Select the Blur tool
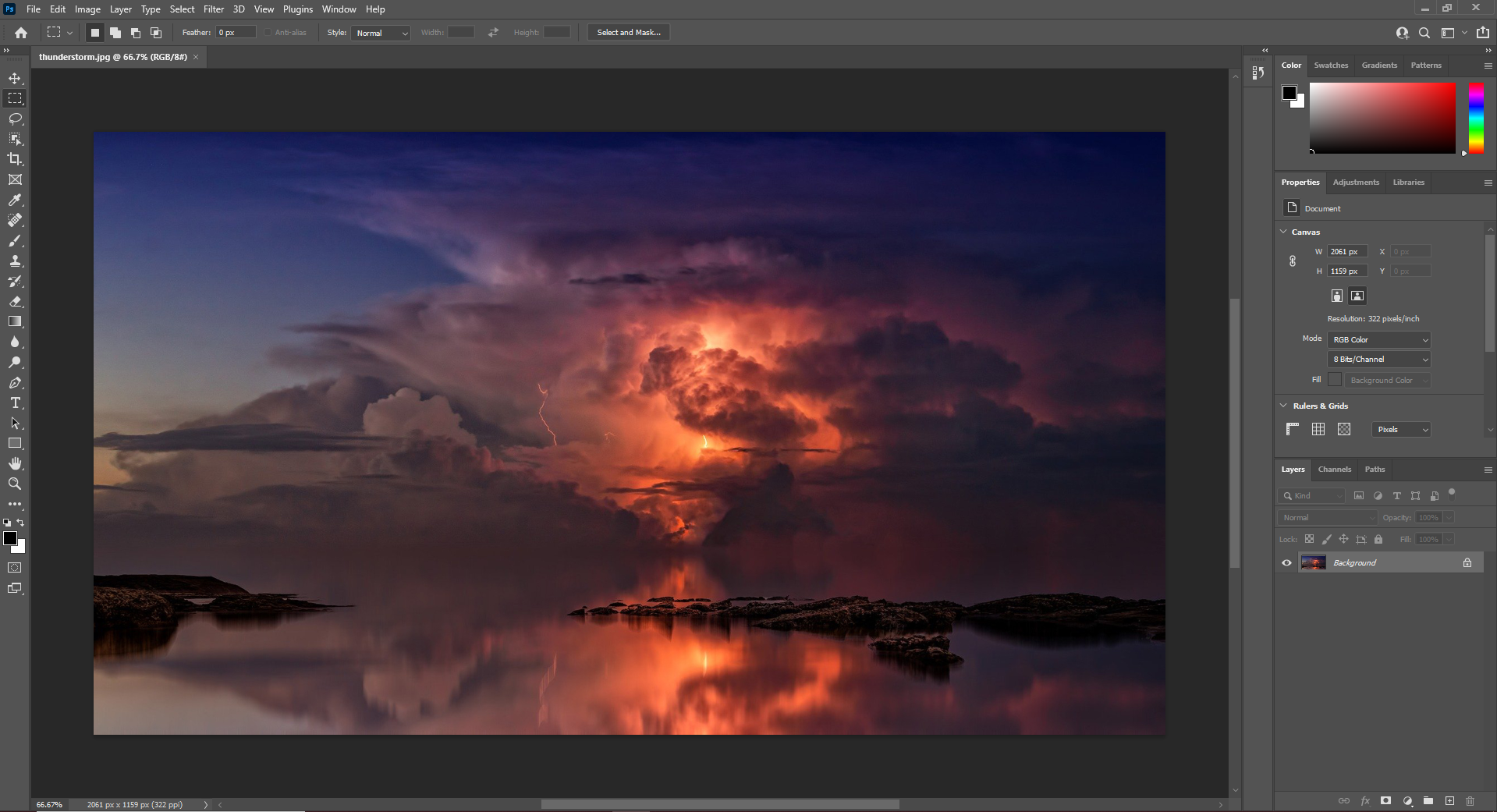 pos(15,342)
